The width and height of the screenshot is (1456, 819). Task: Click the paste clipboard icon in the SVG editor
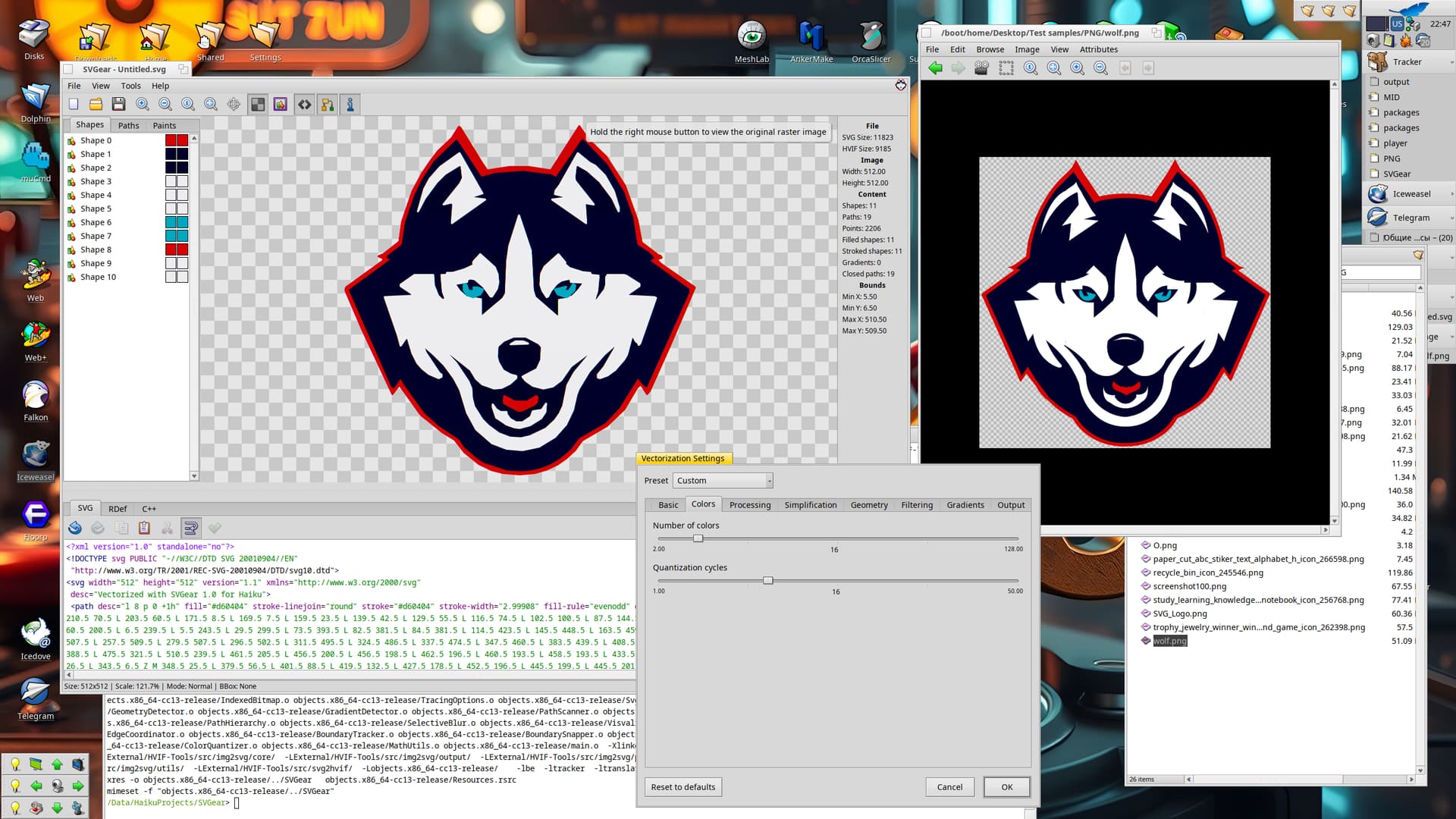click(x=144, y=528)
